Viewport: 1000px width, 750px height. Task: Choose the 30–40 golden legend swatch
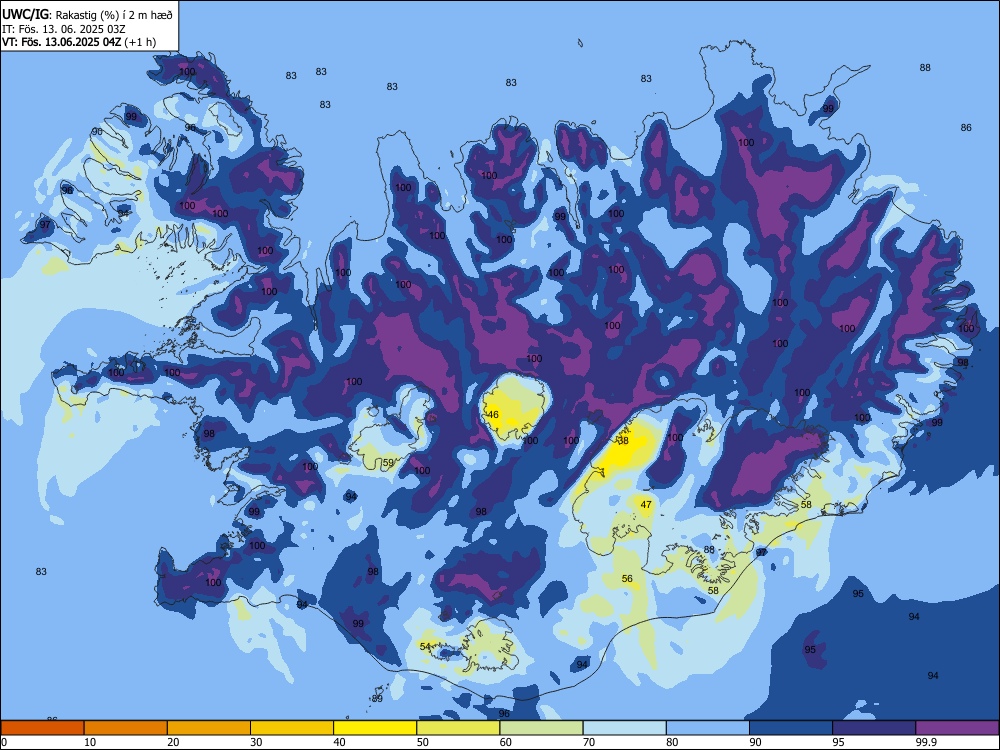coord(292,728)
